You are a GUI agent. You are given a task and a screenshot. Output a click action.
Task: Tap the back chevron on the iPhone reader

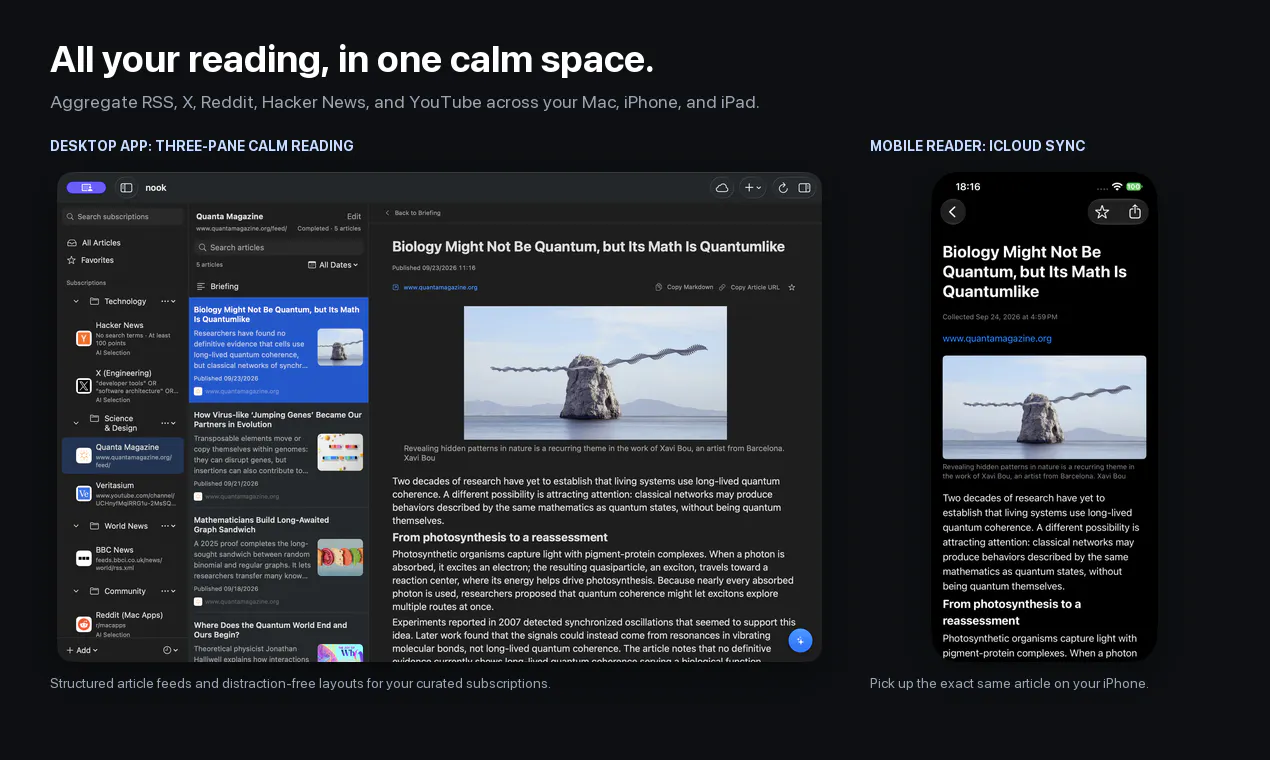pyautogui.click(x=953, y=211)
